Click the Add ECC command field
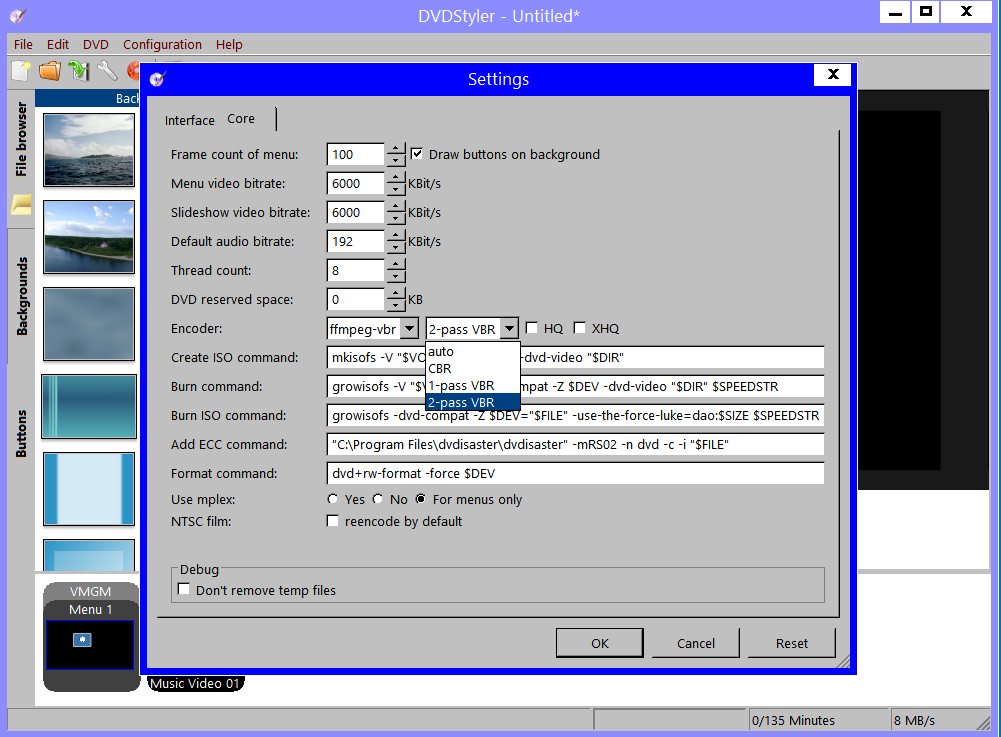Screen dimensions: 1001x737 coord(575,444)
